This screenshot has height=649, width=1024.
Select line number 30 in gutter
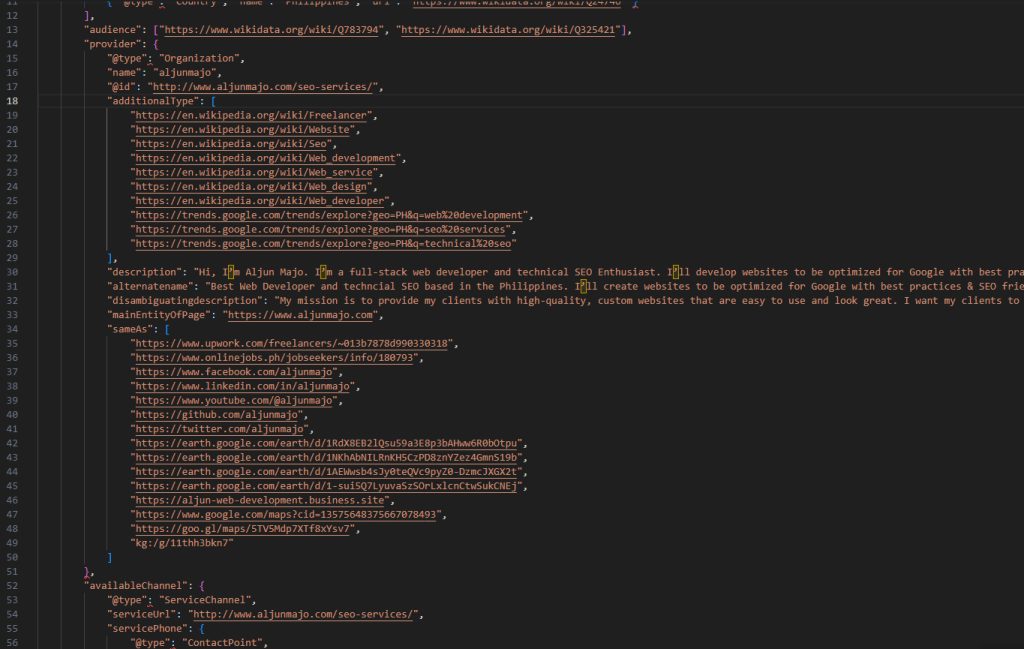coord(12,272)
